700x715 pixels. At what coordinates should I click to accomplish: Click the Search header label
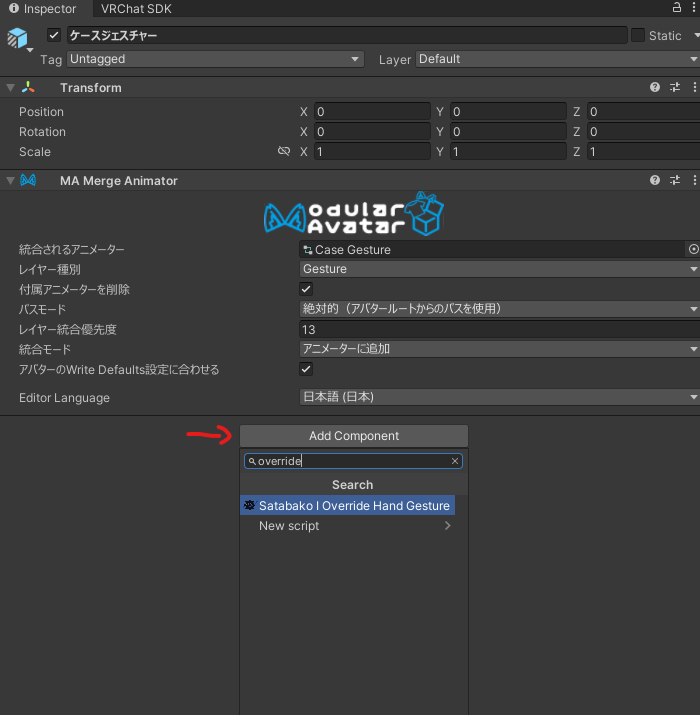353,485
